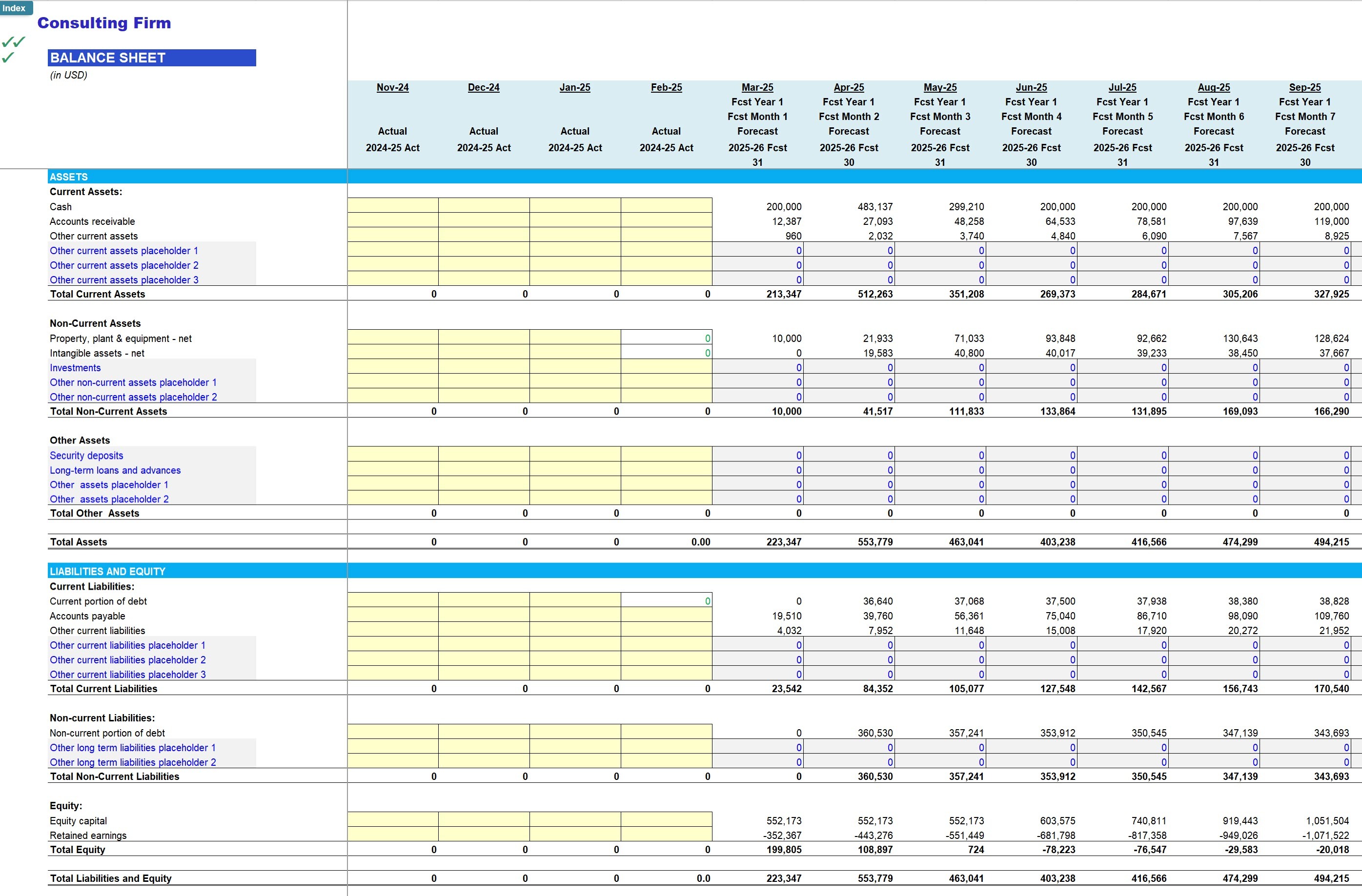The image size is (1362, 896).
Task: Click Total Liabilities and Equity 0.0 in Feb-25
Action: click(x=703, y=878)
